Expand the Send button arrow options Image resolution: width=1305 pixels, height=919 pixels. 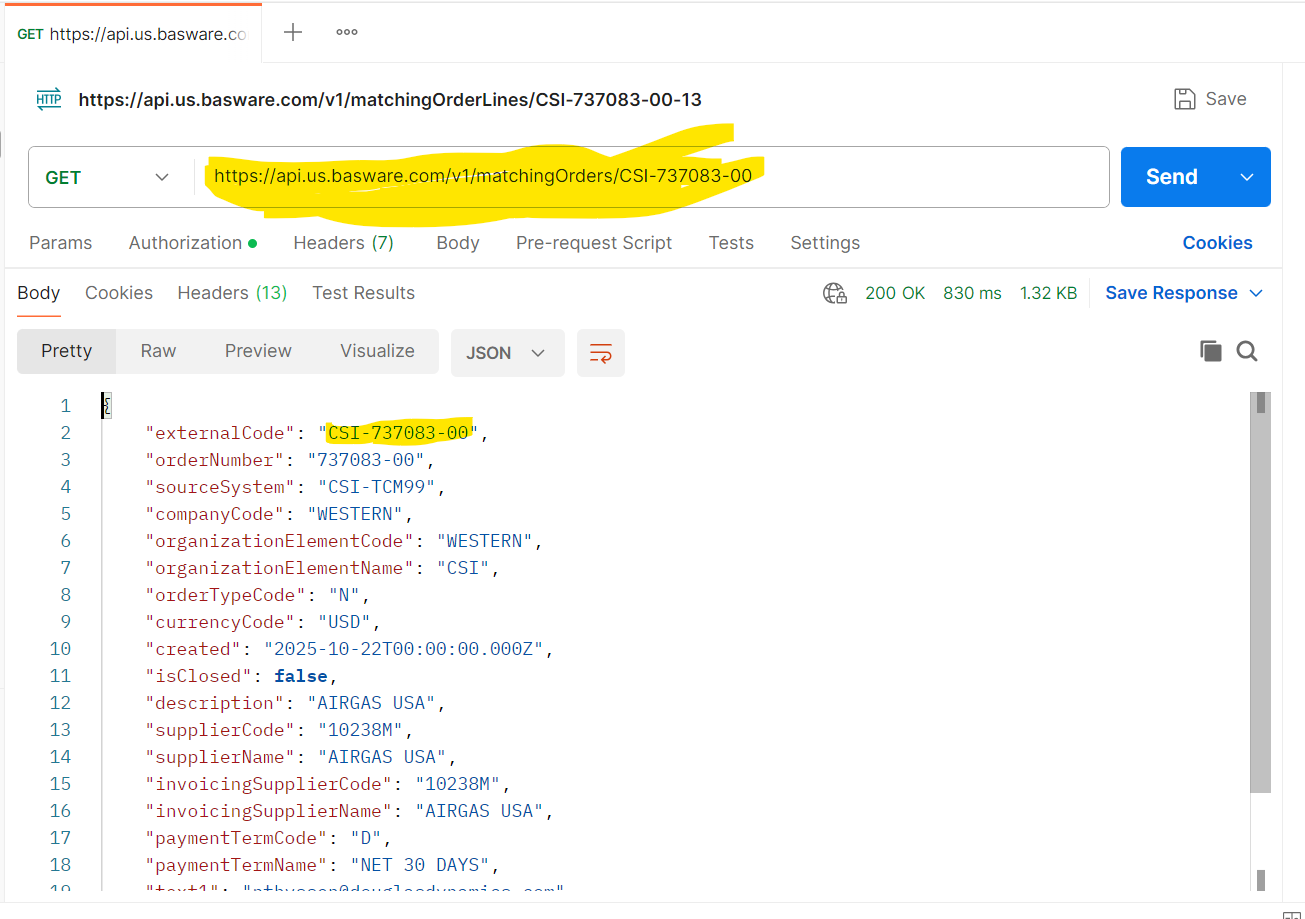pos(1247,177)
